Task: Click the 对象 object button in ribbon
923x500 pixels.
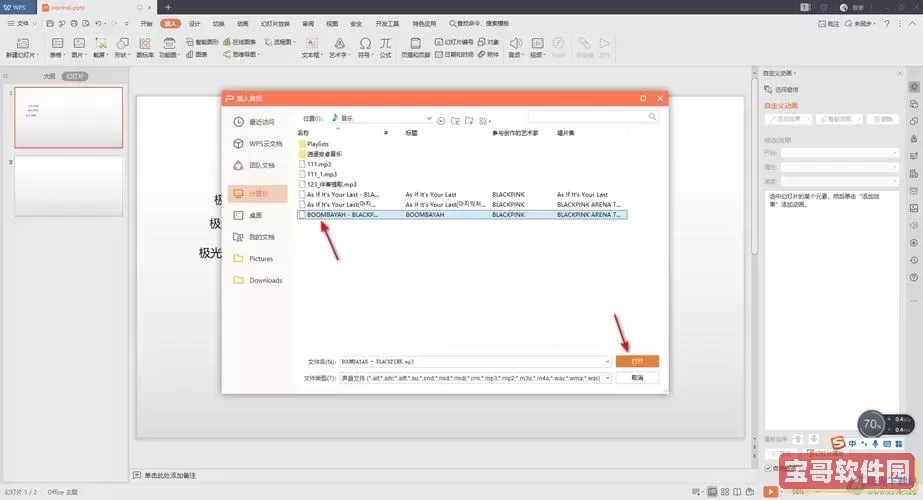Action: 488,42
